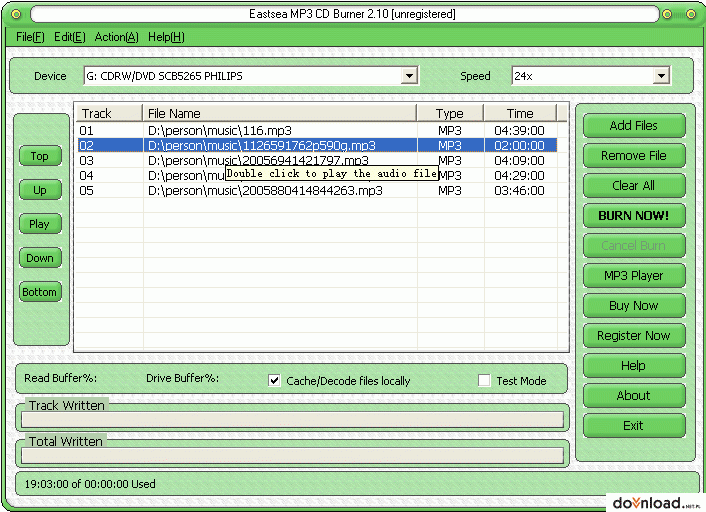Open the About dialog

[634, 396]
